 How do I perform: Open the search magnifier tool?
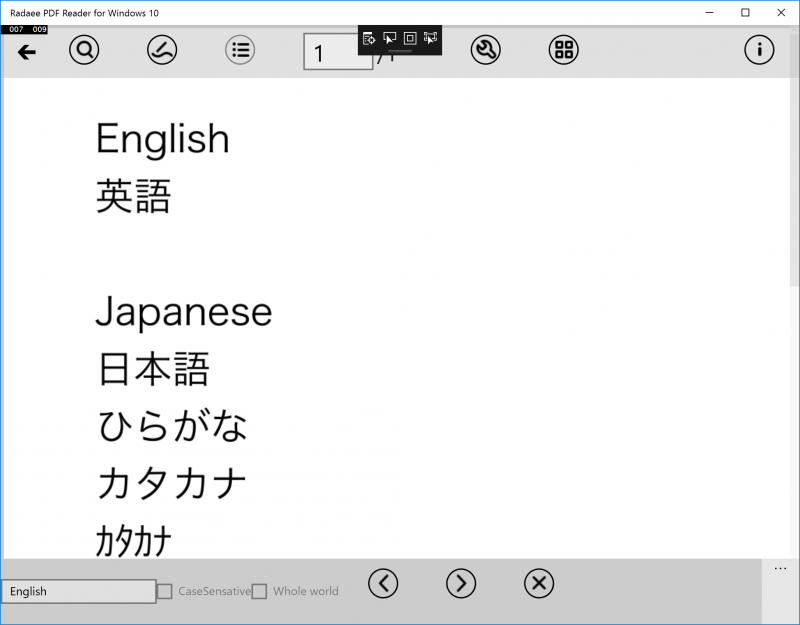tap(84, 50)
